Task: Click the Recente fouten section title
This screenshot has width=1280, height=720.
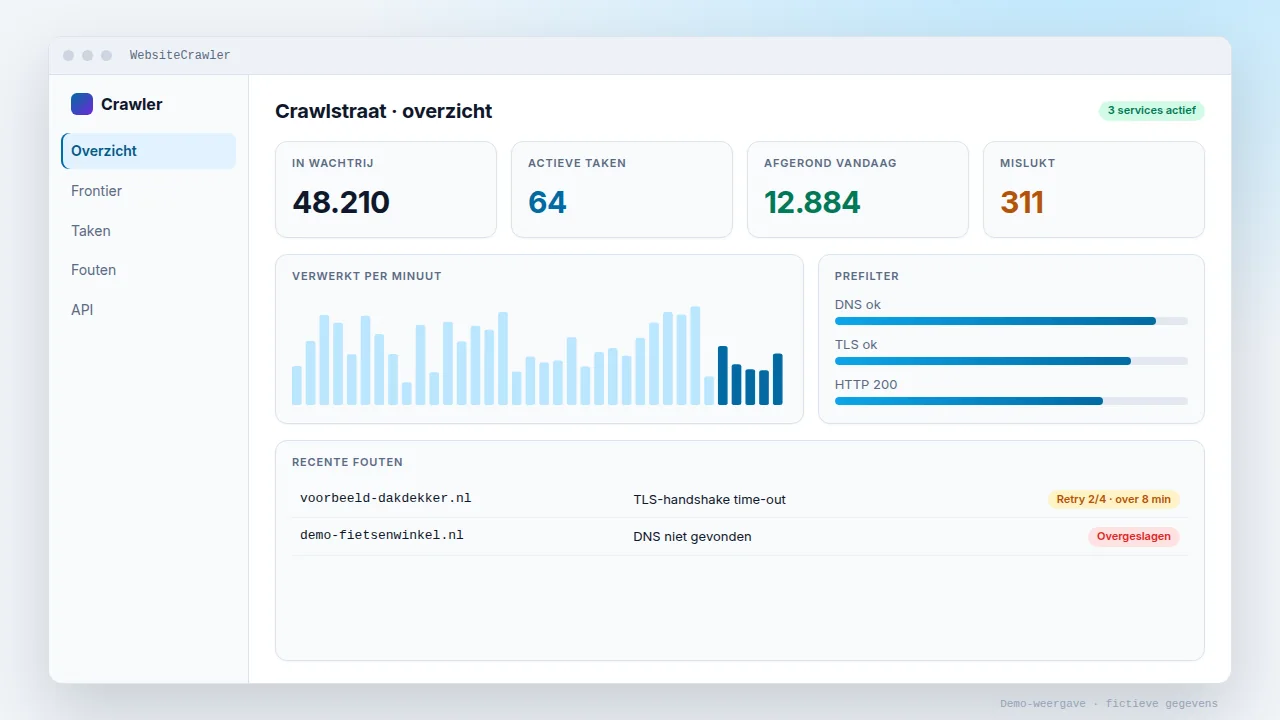Action: 347,462
